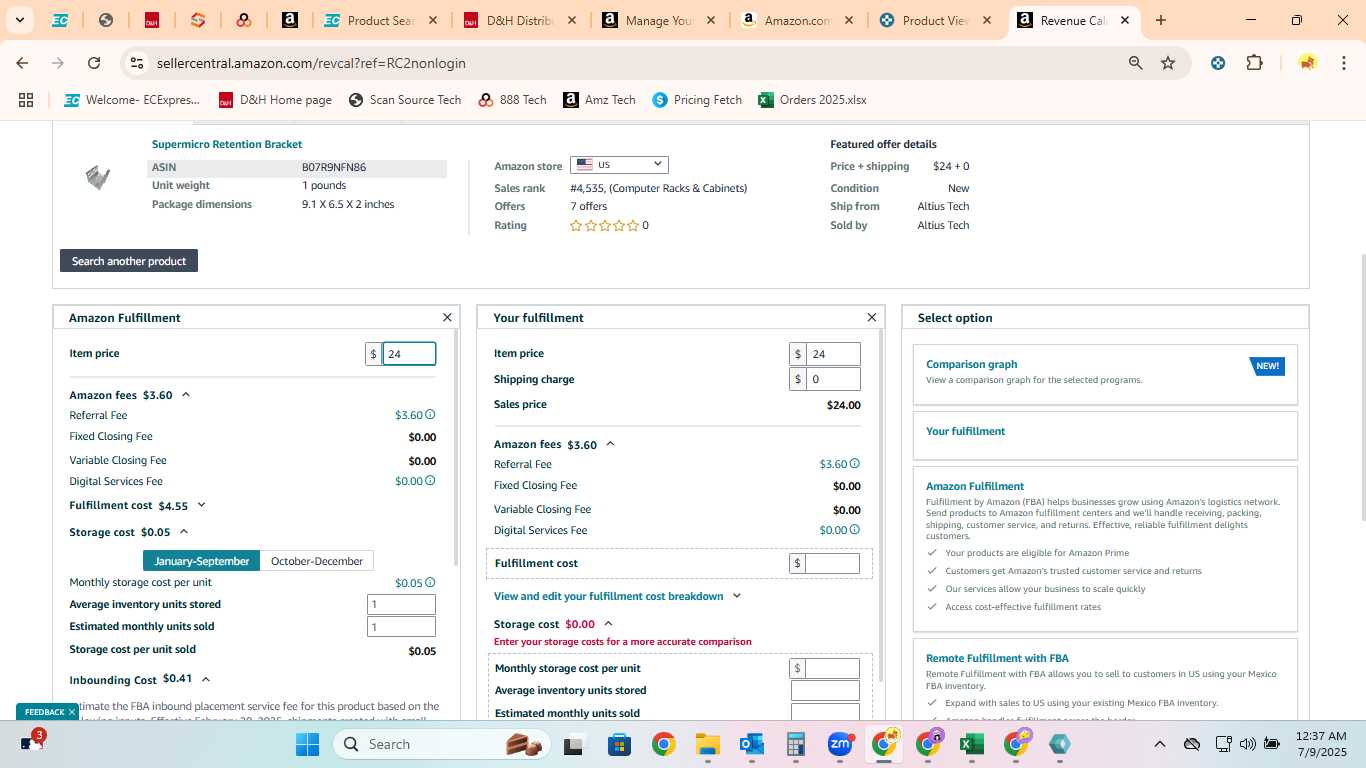Viewport: 1366px width, 768px height.
Task: Switch to D&H Distributing tab
Action: (519, 20)
